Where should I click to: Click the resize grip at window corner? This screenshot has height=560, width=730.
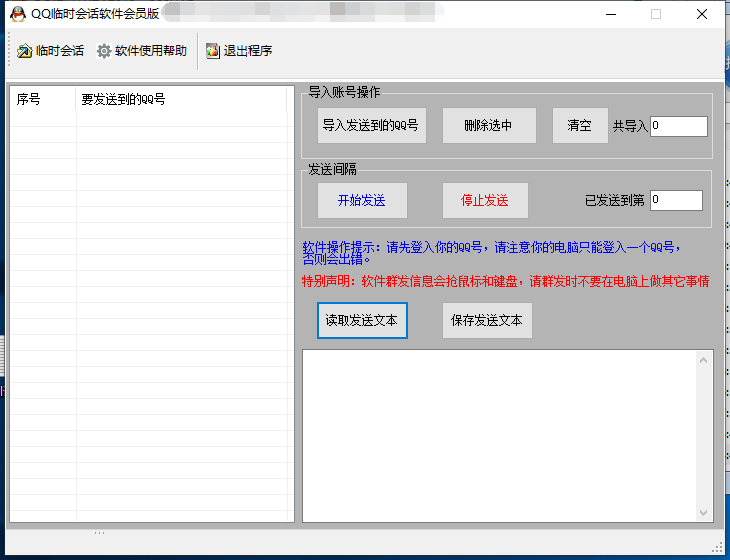click(717, 547)
